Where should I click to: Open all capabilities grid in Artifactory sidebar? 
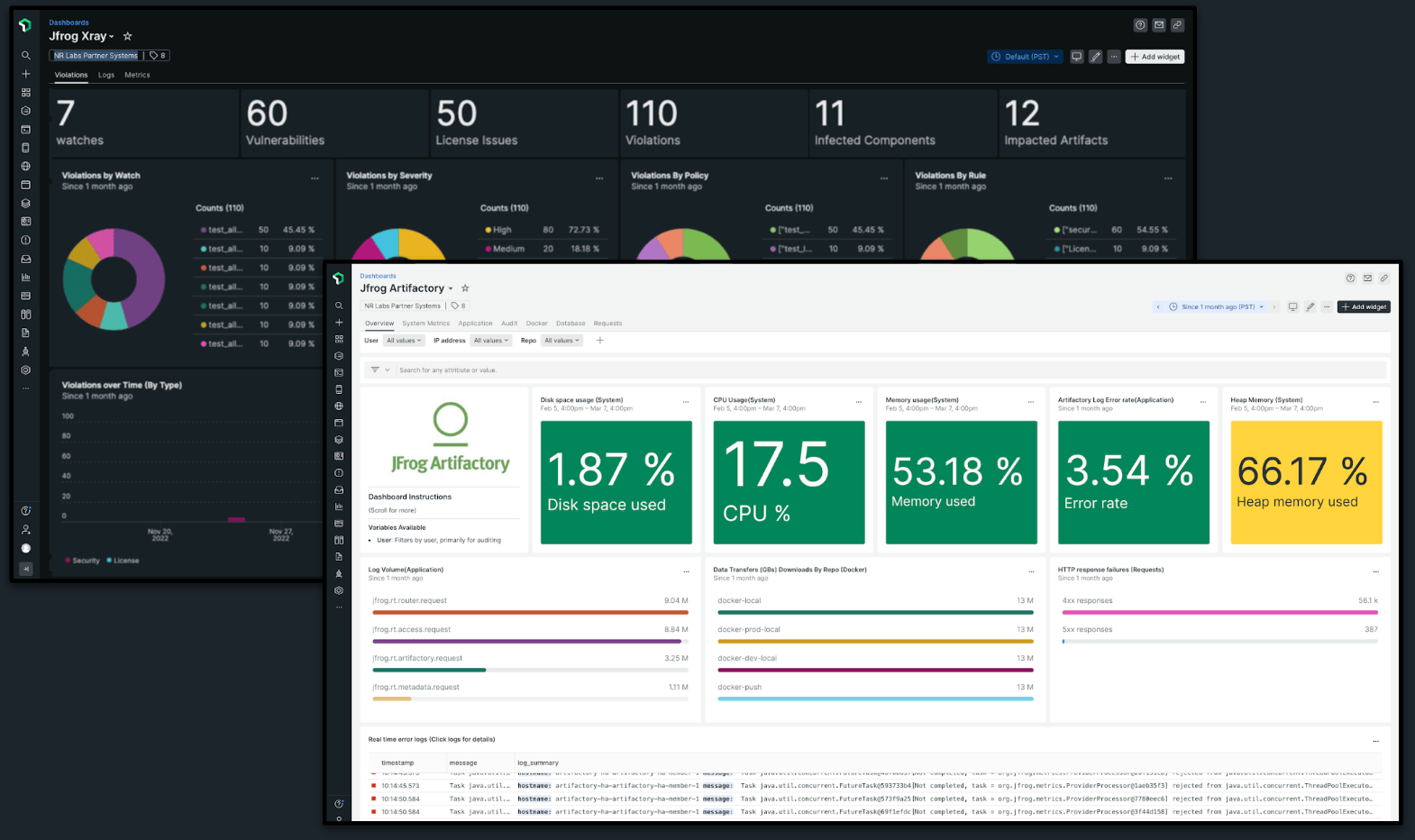(339, 339)
